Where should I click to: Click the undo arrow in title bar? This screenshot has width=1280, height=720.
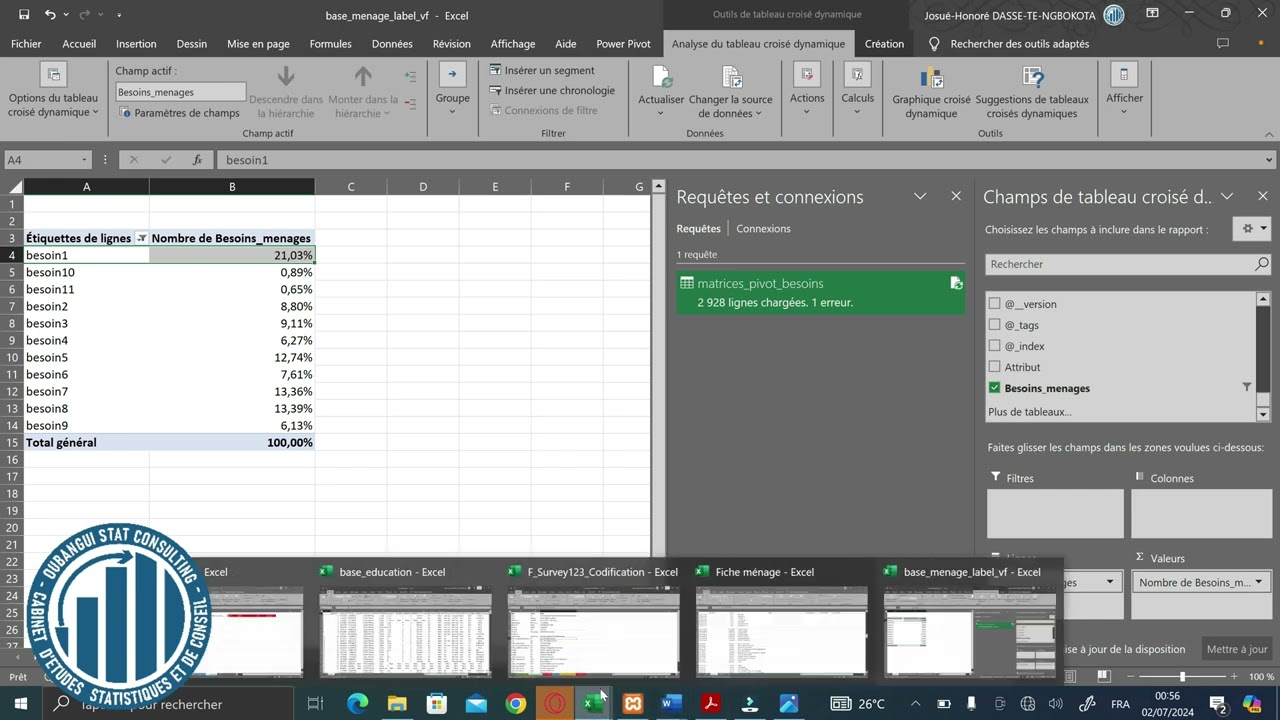(49, 15)
